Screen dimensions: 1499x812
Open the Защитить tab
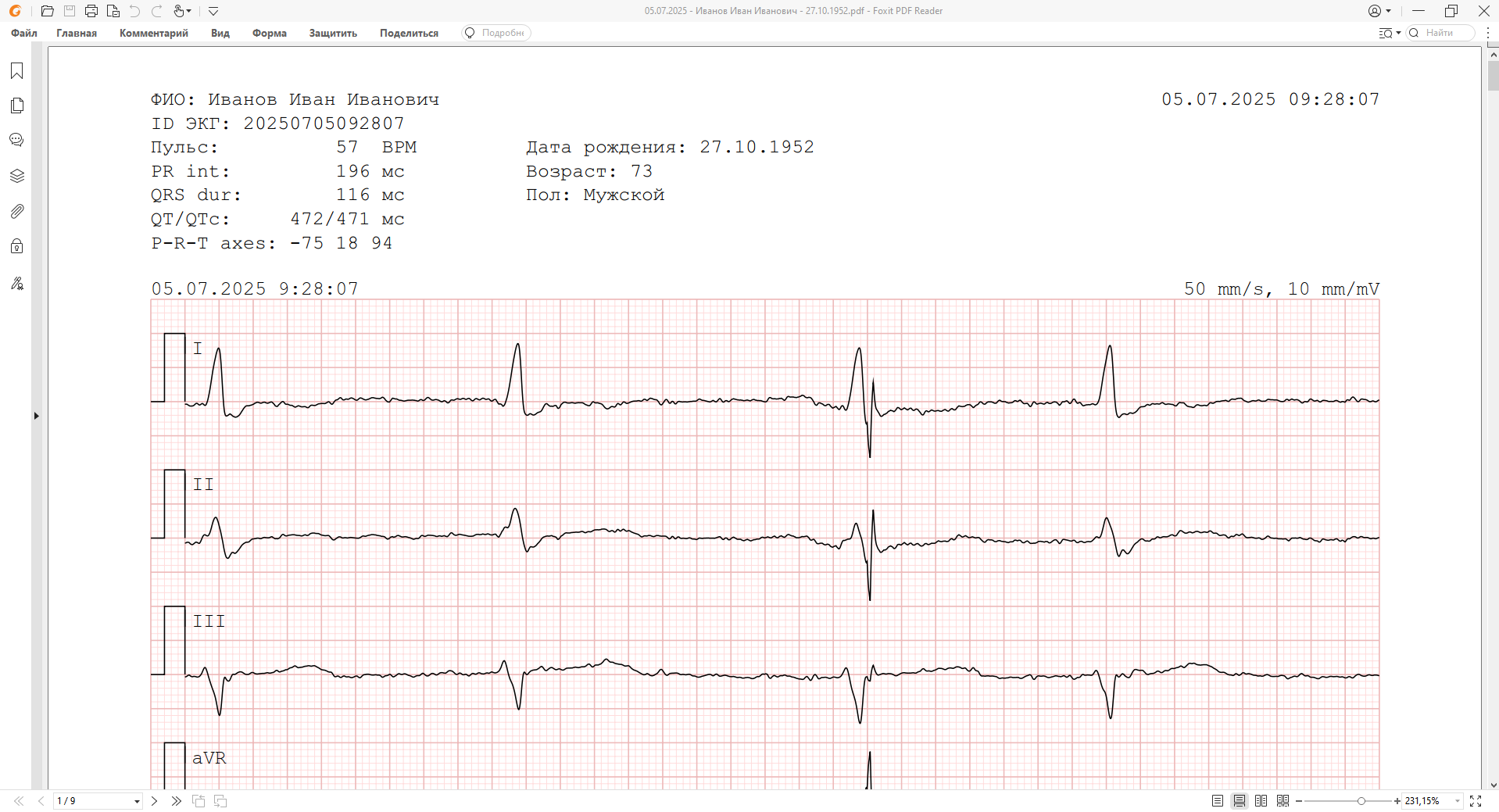pos(333,33)
